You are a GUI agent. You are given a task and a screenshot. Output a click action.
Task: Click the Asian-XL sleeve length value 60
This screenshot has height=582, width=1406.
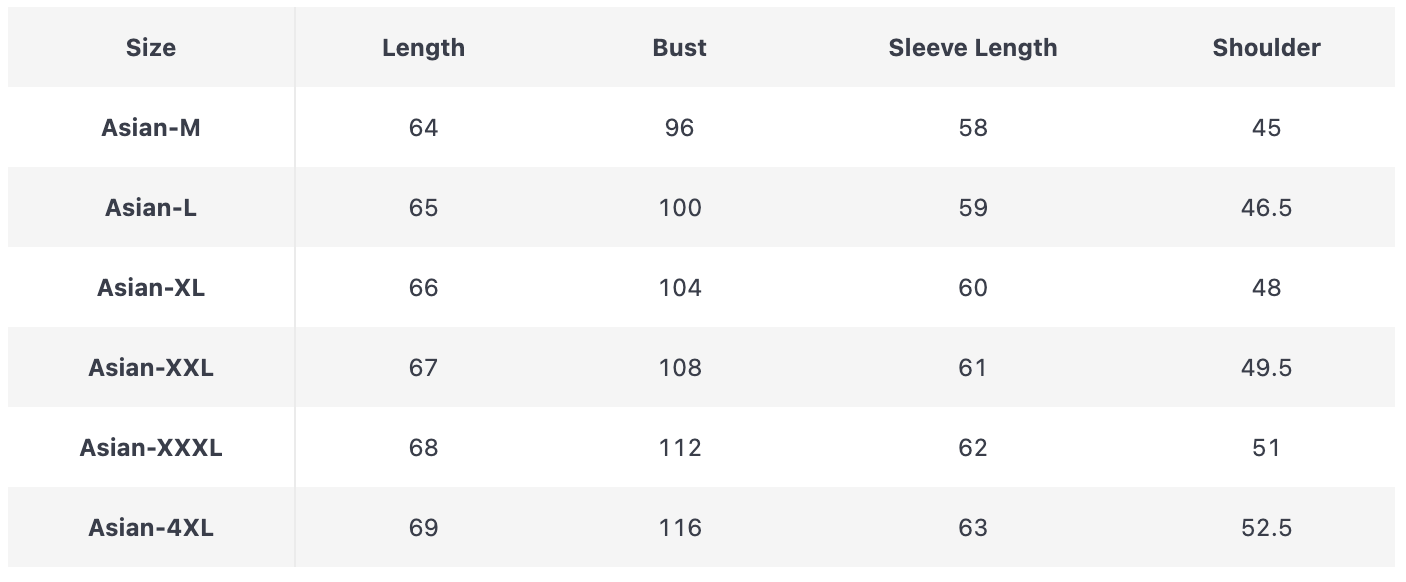pyautogui.click(x=972, y=288)
